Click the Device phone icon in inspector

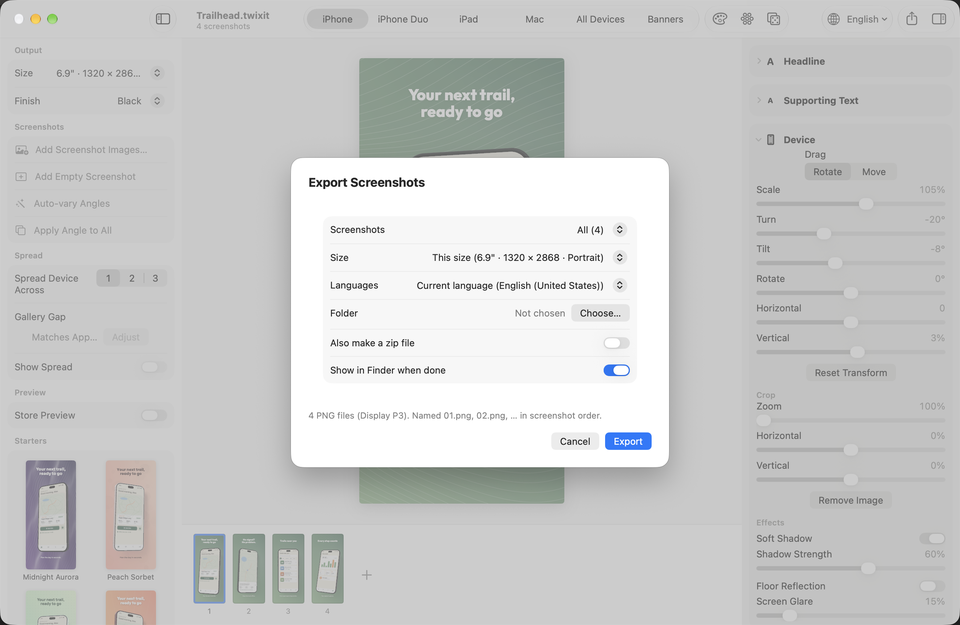pos(770,140)
